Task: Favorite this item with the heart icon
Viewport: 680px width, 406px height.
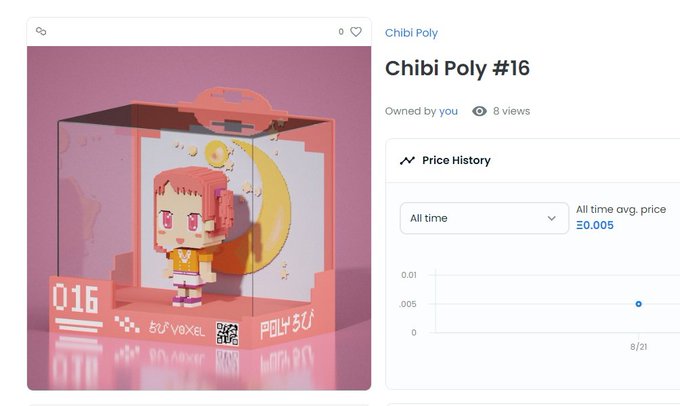Action: 356,32
